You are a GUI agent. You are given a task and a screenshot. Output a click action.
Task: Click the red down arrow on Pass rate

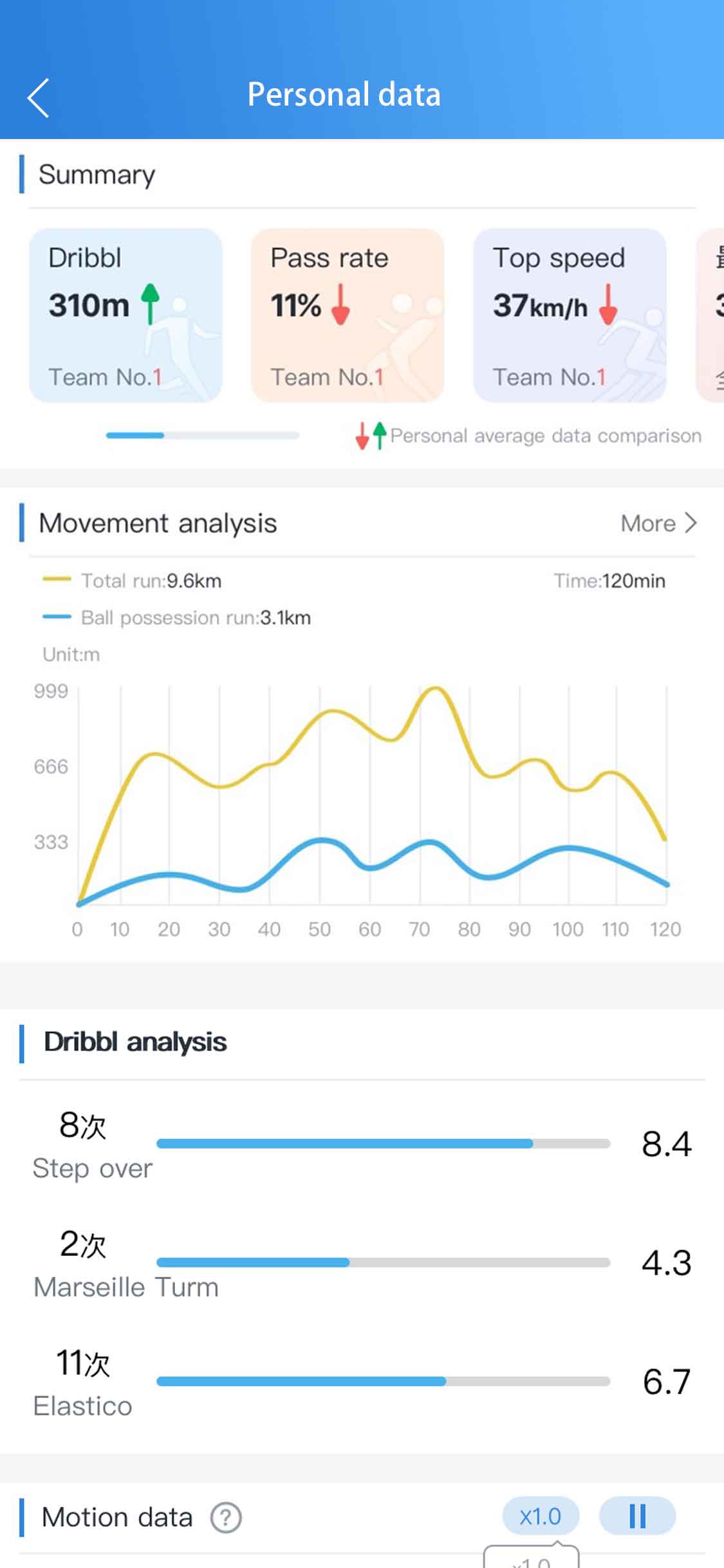click(x=340, y=304)
